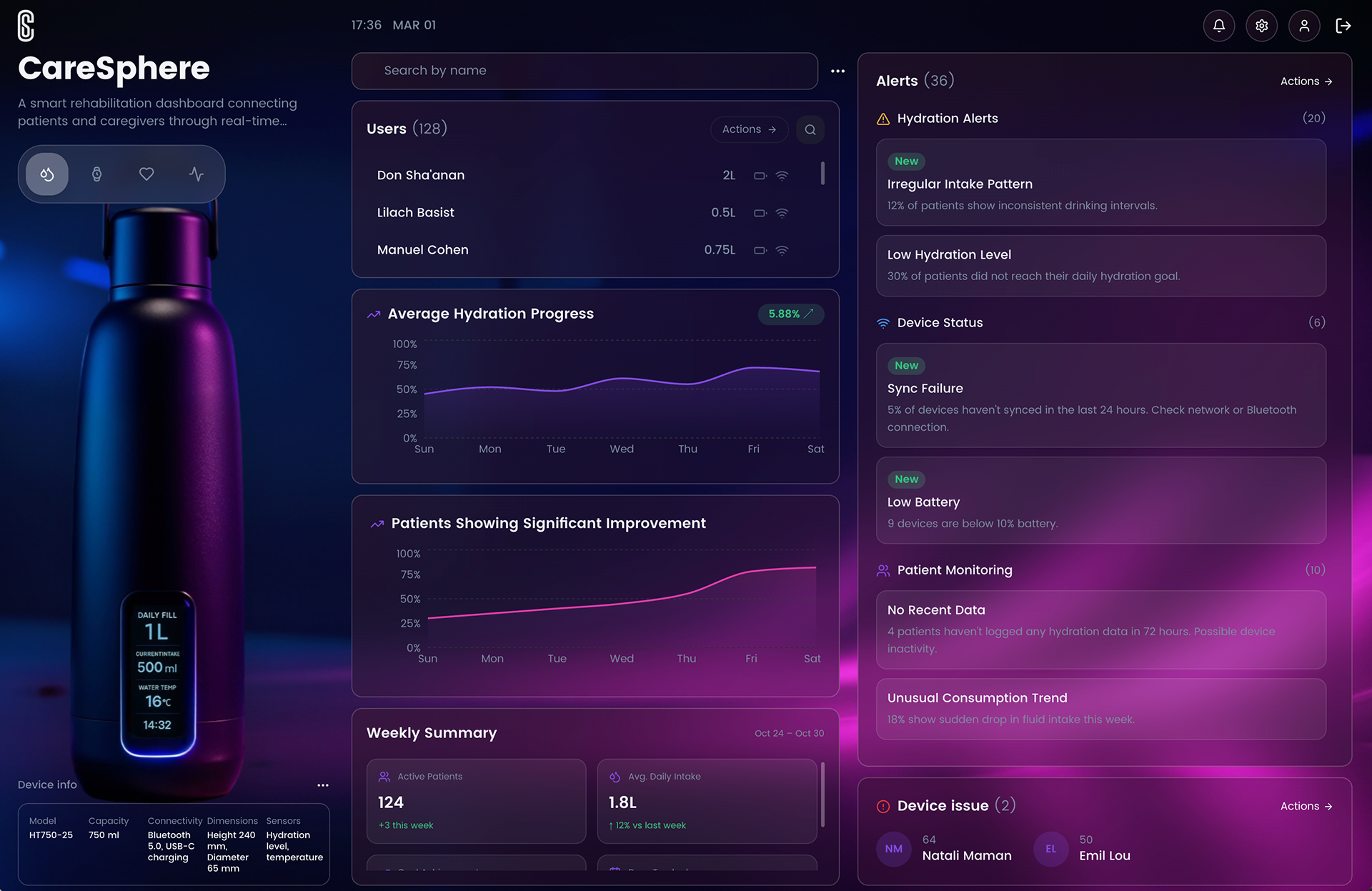Open the Device info three-dot menu
Image resolution: width=1372 pixels, height=891 pixels.
point(323,785)
